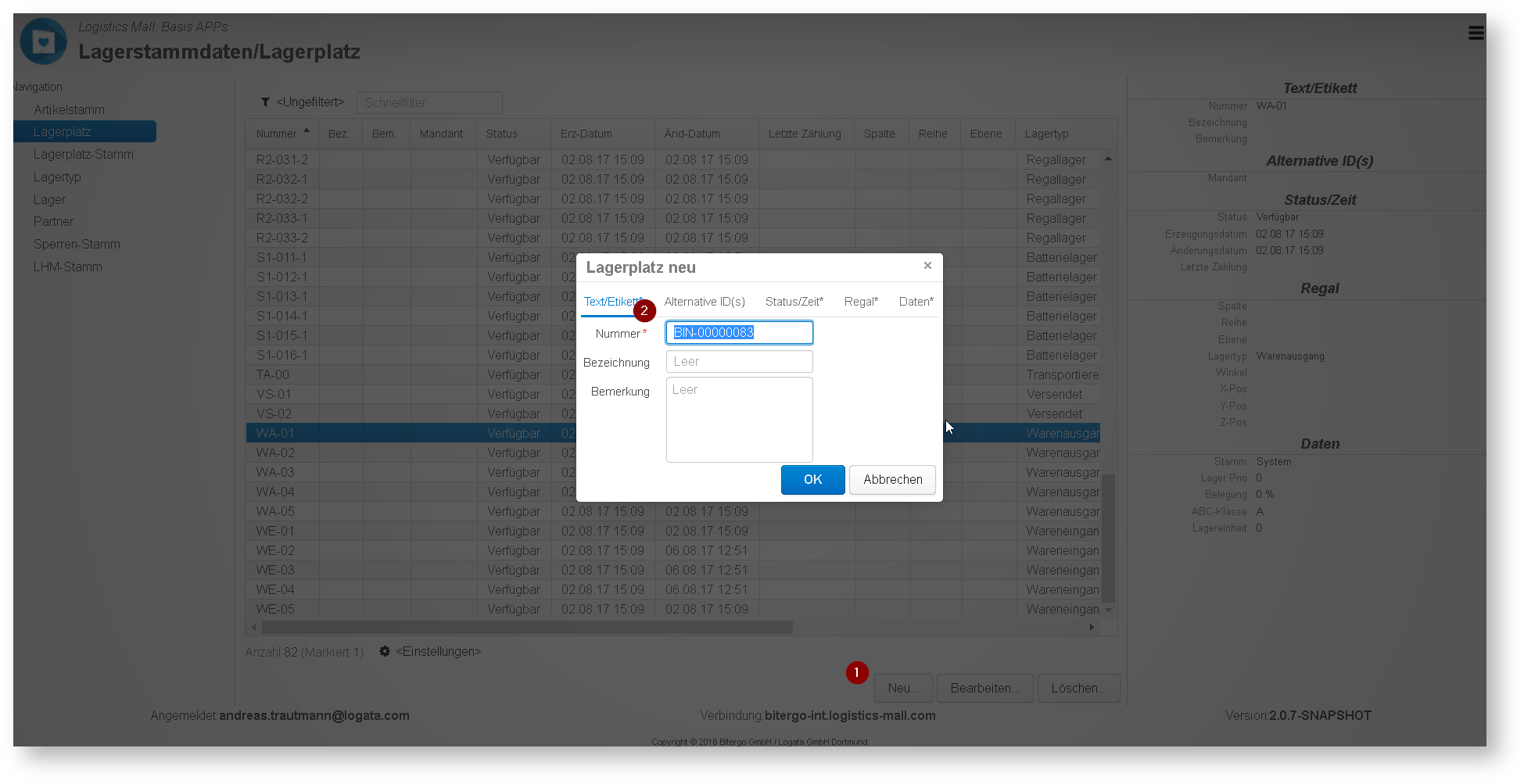Select table row S1-016-1
This screenshot has height=784, width=1524.
672,356
